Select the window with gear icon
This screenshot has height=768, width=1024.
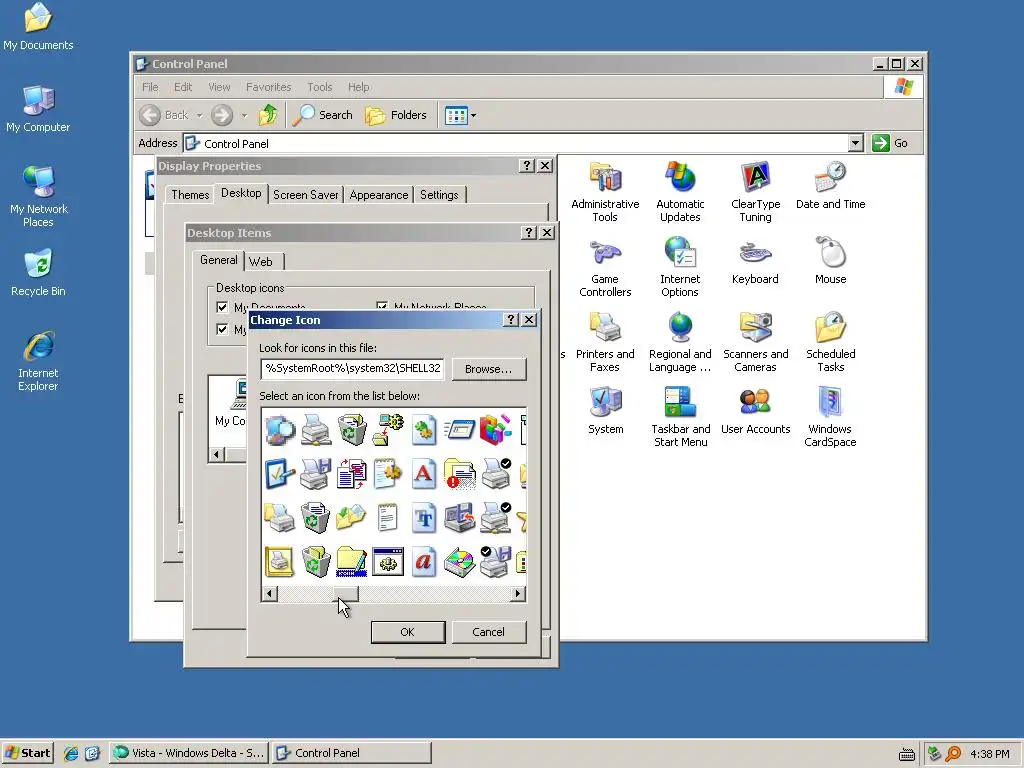tap(388, 562)
